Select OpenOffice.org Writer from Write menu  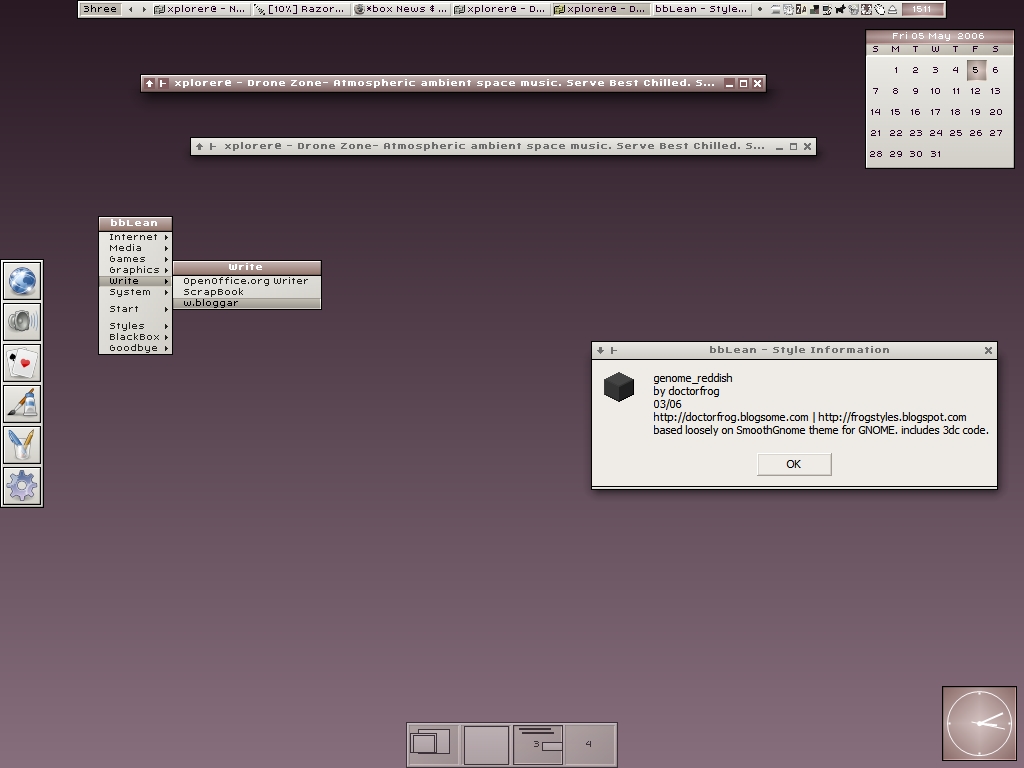click(x=245, y=281)
